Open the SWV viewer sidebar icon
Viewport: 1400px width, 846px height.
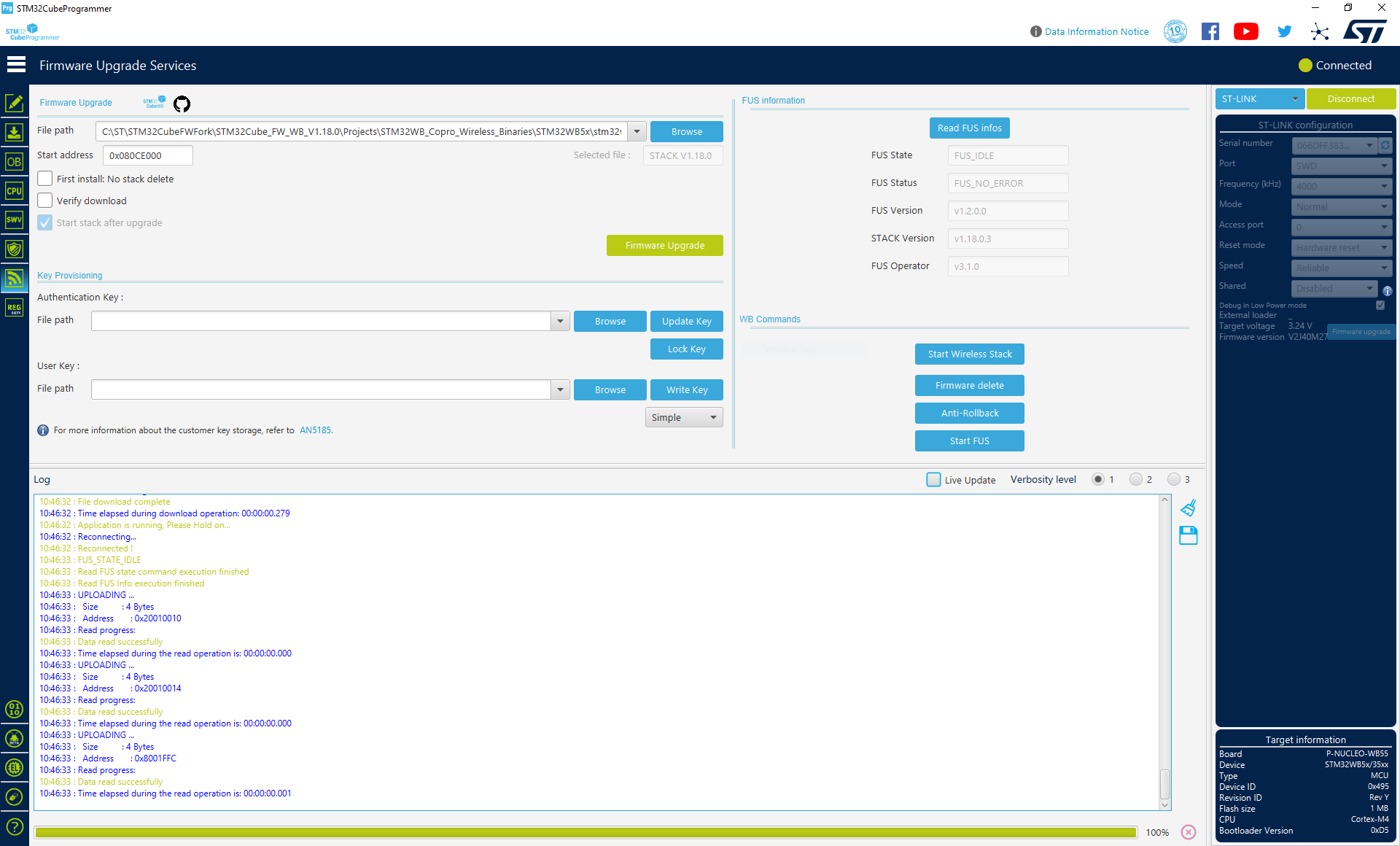14,220
